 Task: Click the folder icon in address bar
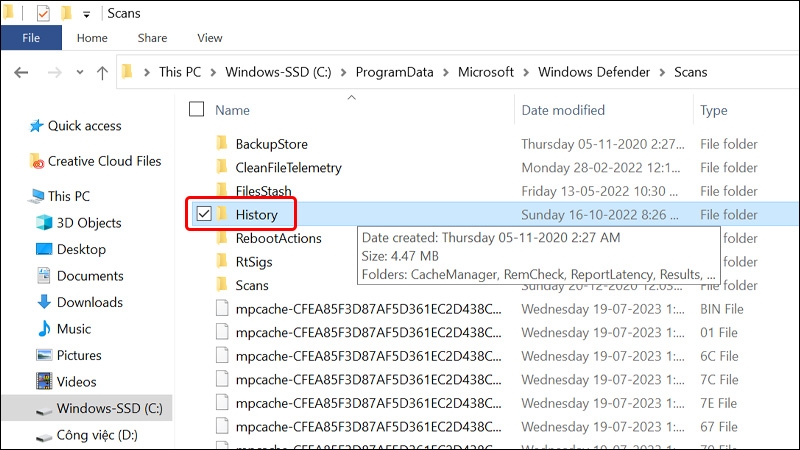127,71
